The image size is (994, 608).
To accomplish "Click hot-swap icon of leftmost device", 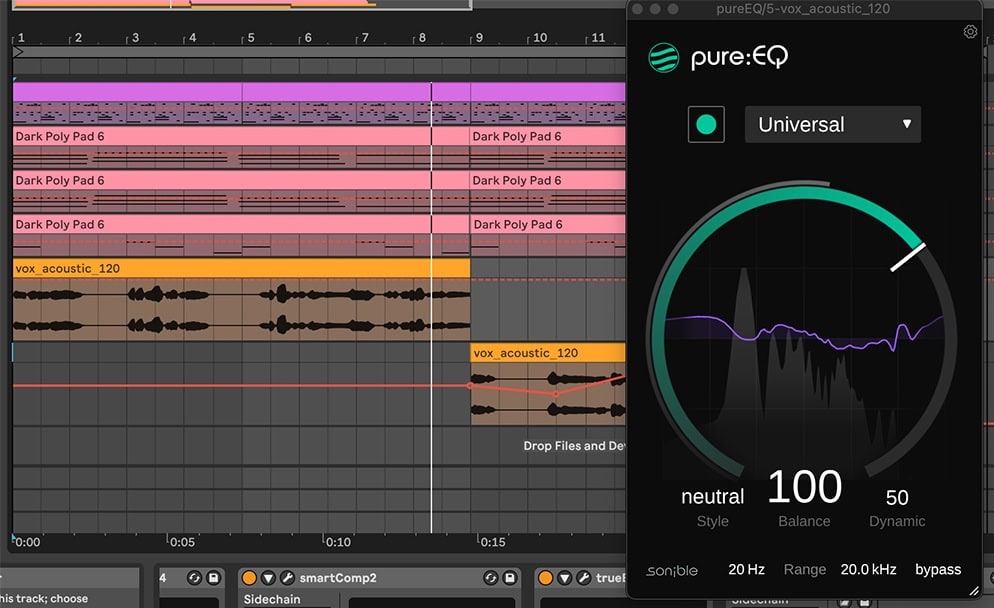I will coord(194,578).
